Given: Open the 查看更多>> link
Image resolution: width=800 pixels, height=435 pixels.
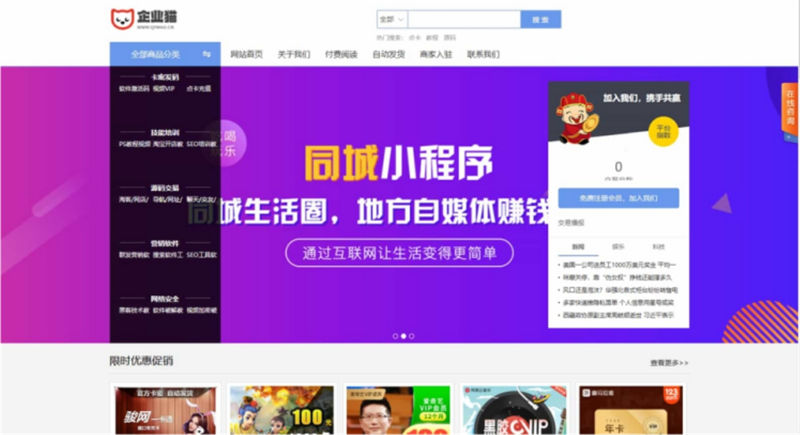Looking at the screenshot, I should point(668,362).
